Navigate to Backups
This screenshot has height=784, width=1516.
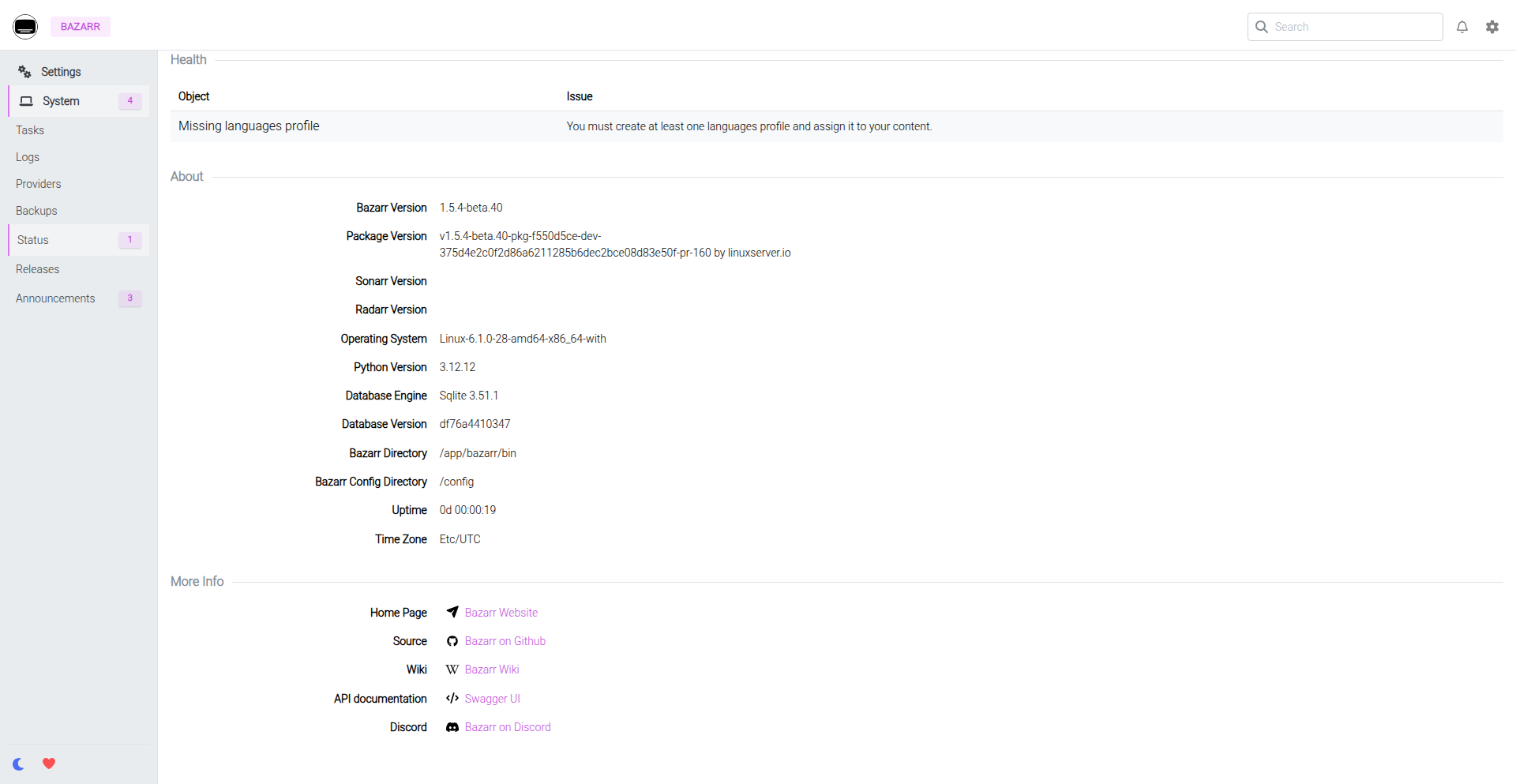pos(36,211)
